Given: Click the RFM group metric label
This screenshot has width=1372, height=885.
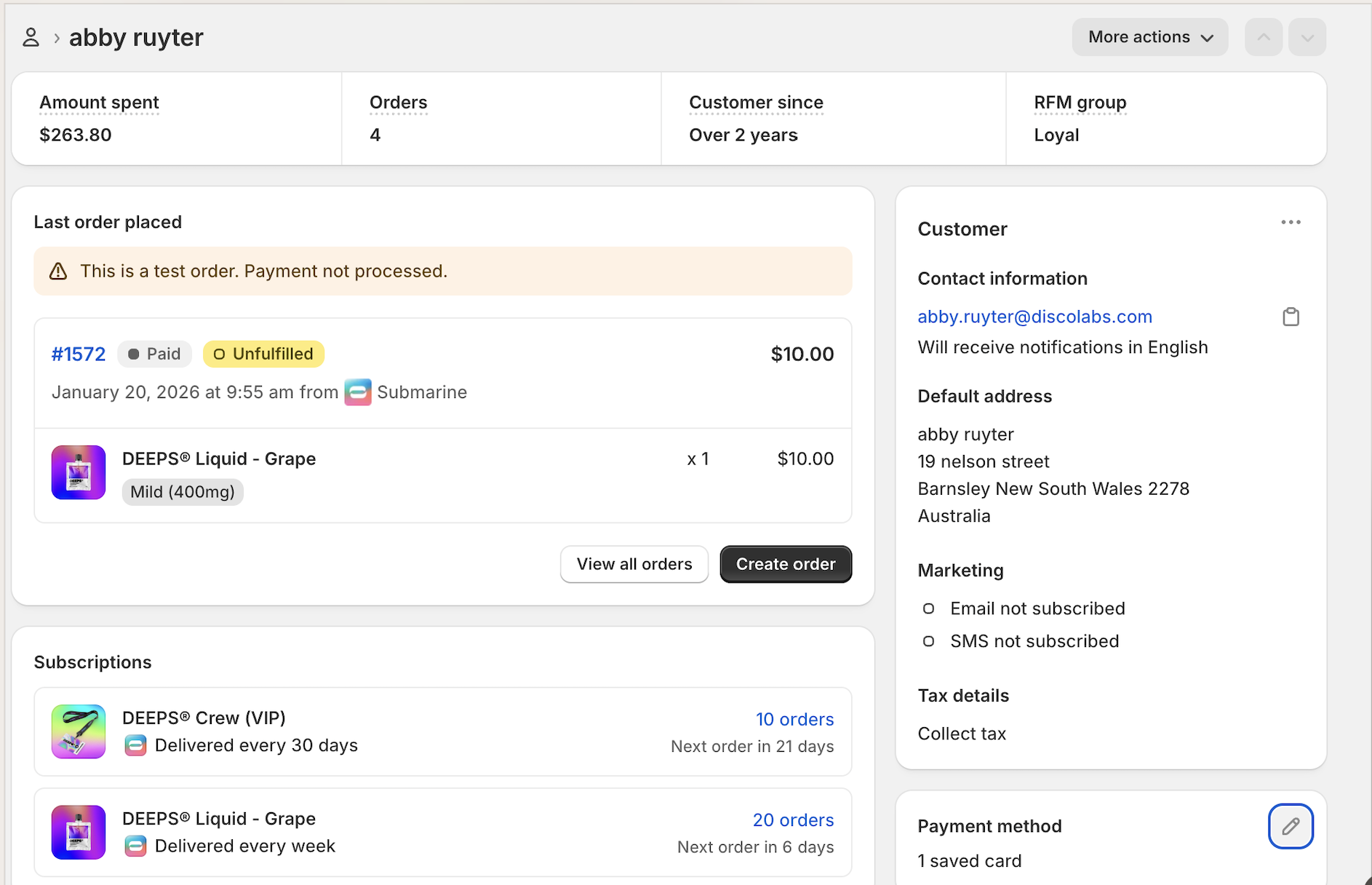Looking at the screenshot, I should (x=1080, y=103).
